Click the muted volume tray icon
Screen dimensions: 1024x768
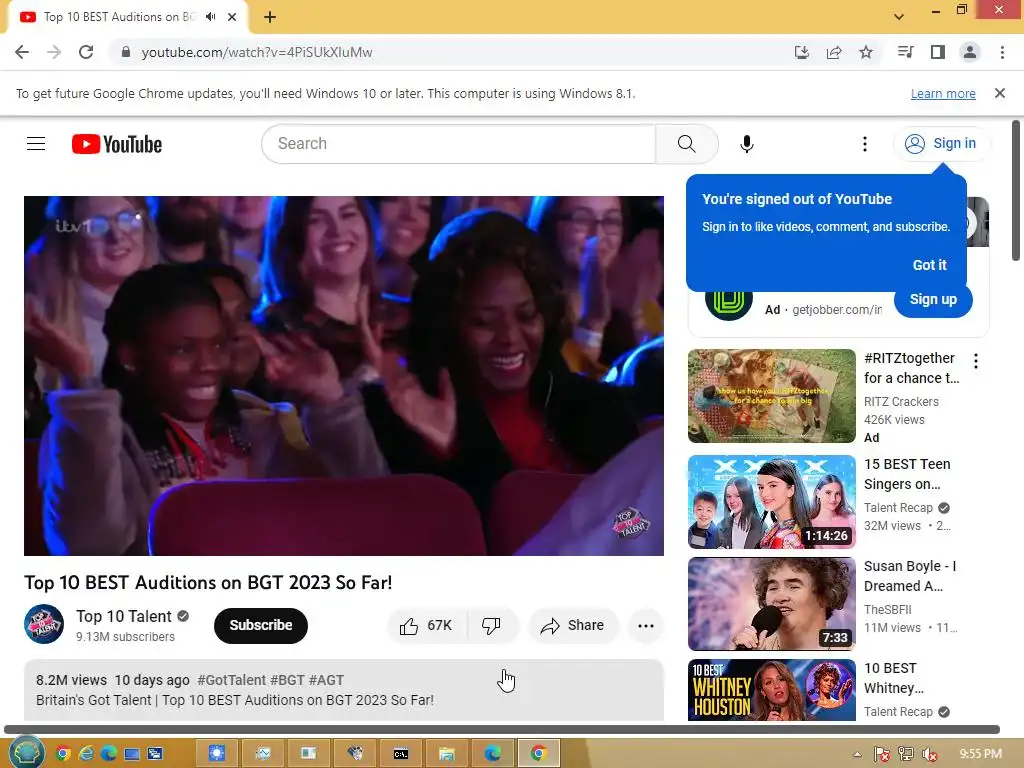tap(930, 754)
